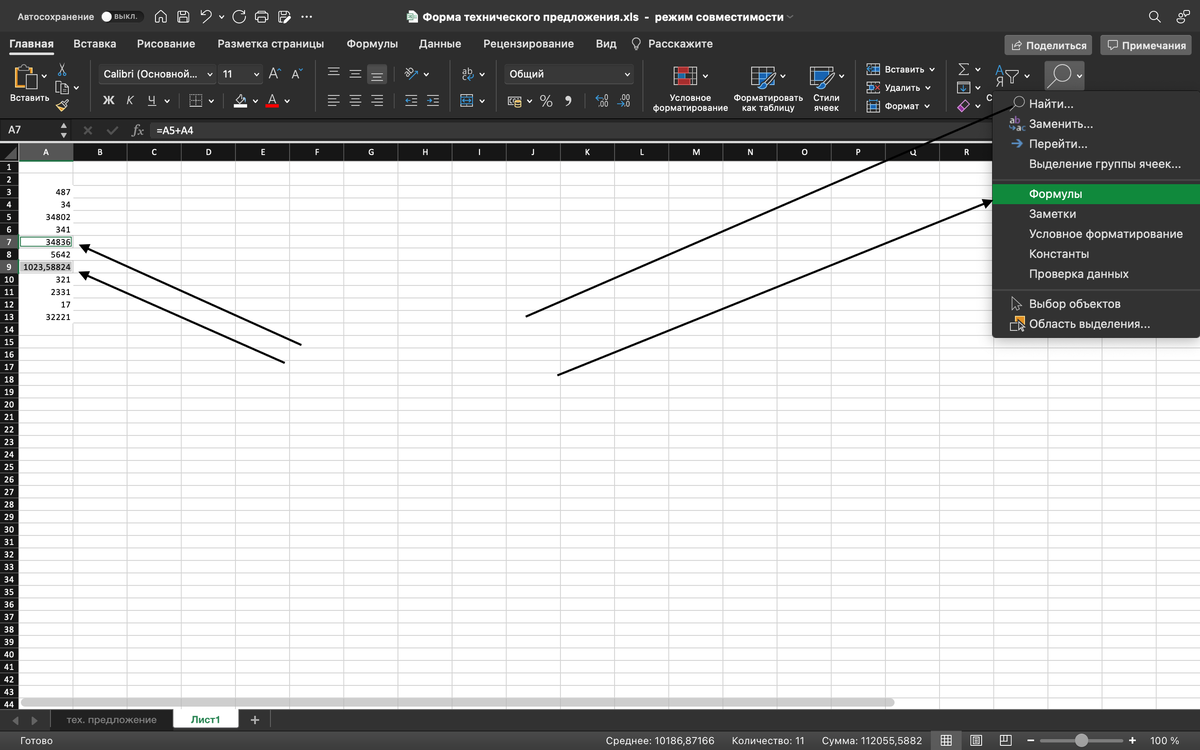Switch to Normal view in status bar
The height and width of the screenshot is (750, 1200).
tap(944, 741)
